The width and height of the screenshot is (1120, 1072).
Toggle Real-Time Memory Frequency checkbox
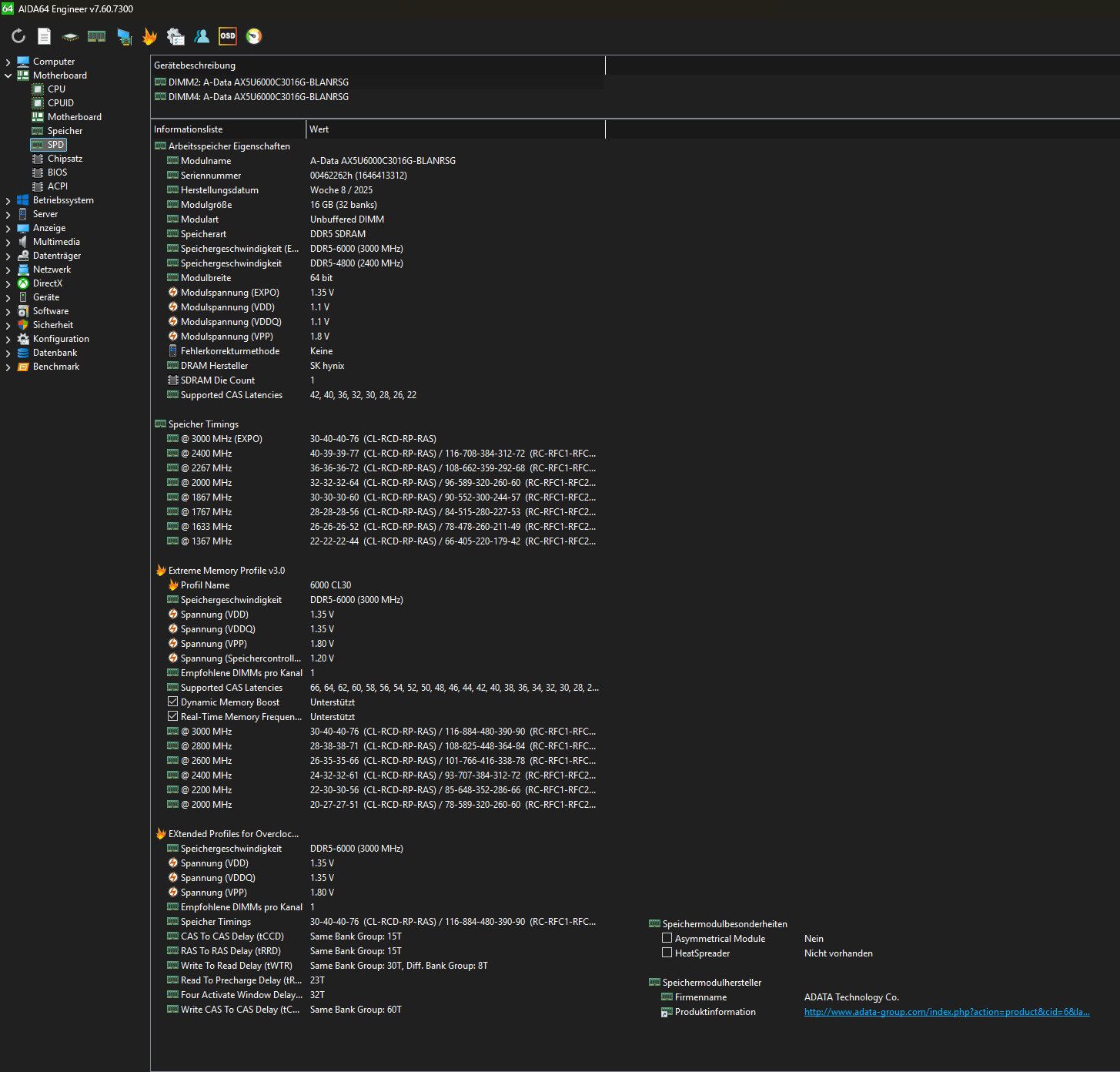[173, 717]
